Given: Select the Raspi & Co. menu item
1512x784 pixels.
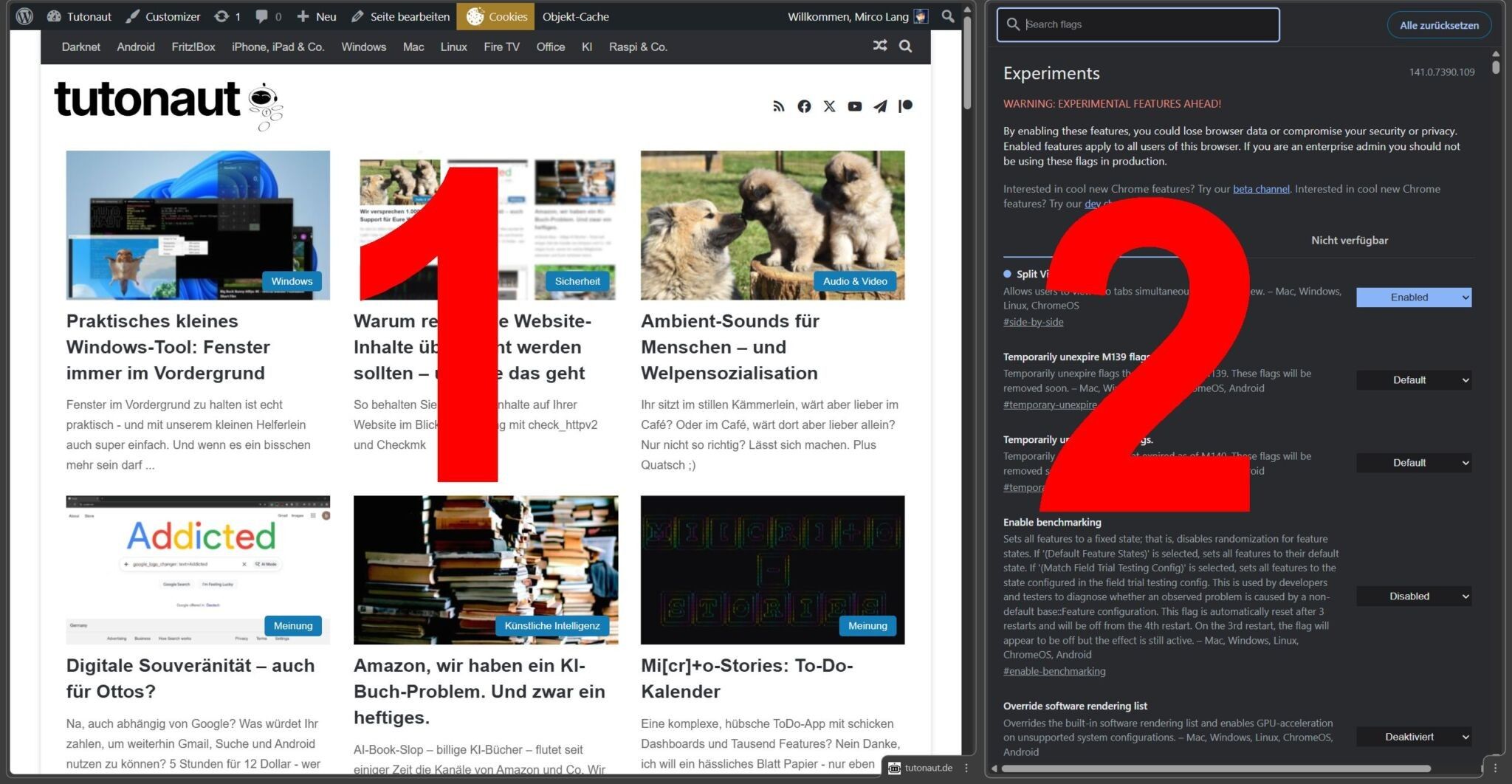Looking at the screenshot, I should pyautogui.click(x=638, y=47).
